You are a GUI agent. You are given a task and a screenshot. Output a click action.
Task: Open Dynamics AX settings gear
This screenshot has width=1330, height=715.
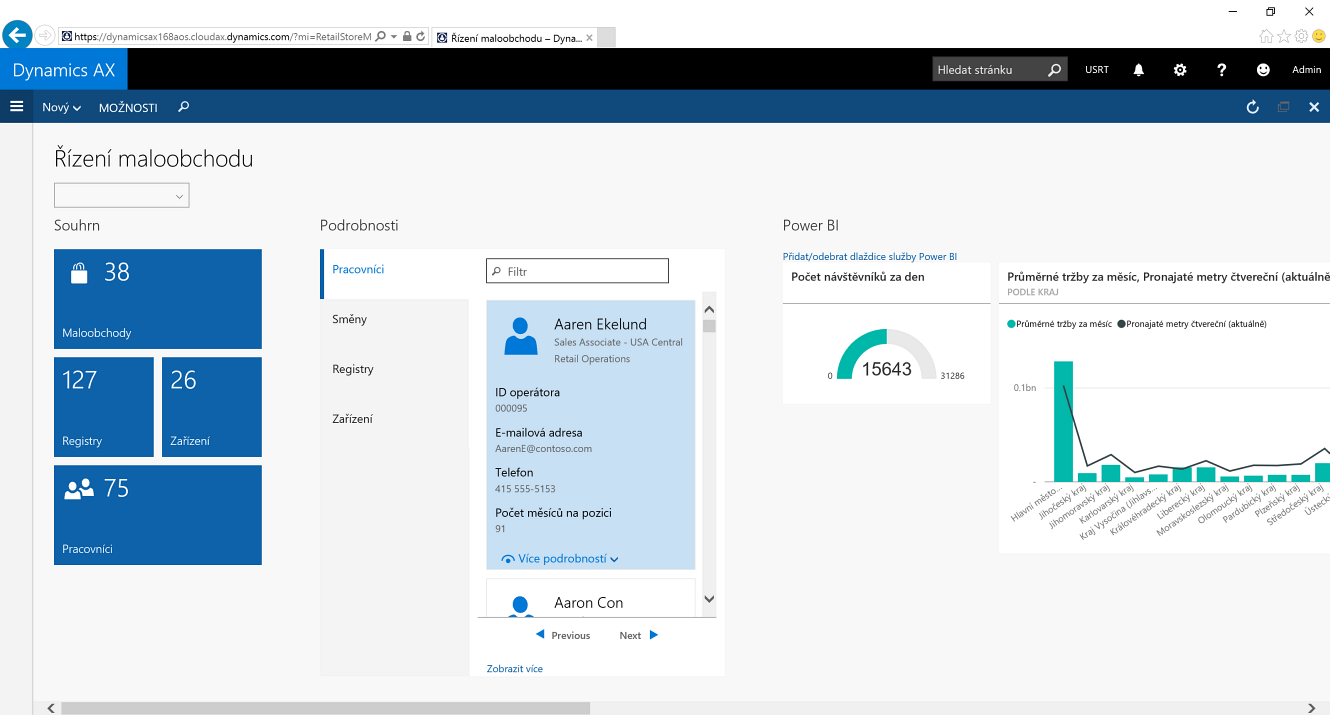(x=1180, y=70)
